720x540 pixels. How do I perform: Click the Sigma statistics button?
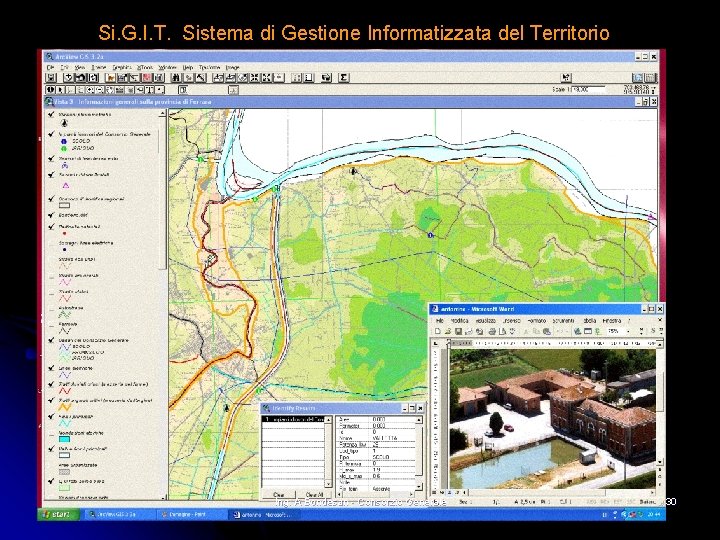pyautogui.click(x=343, y=78)
